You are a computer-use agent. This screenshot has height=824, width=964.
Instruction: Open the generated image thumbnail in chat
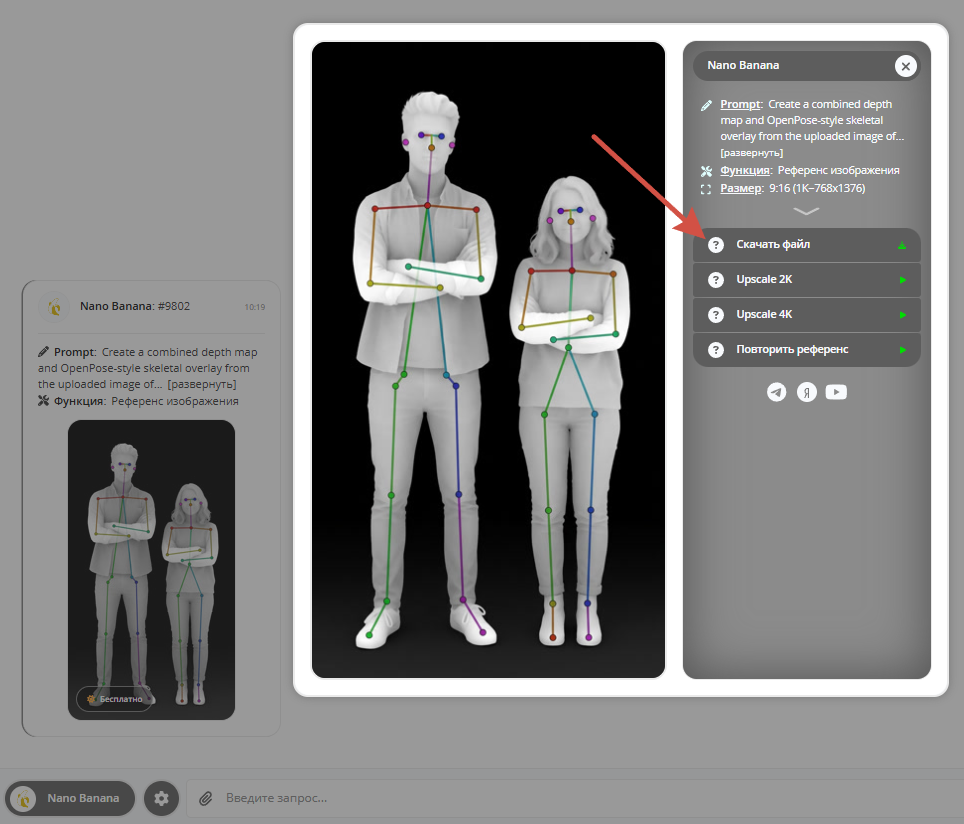[151, 569]
